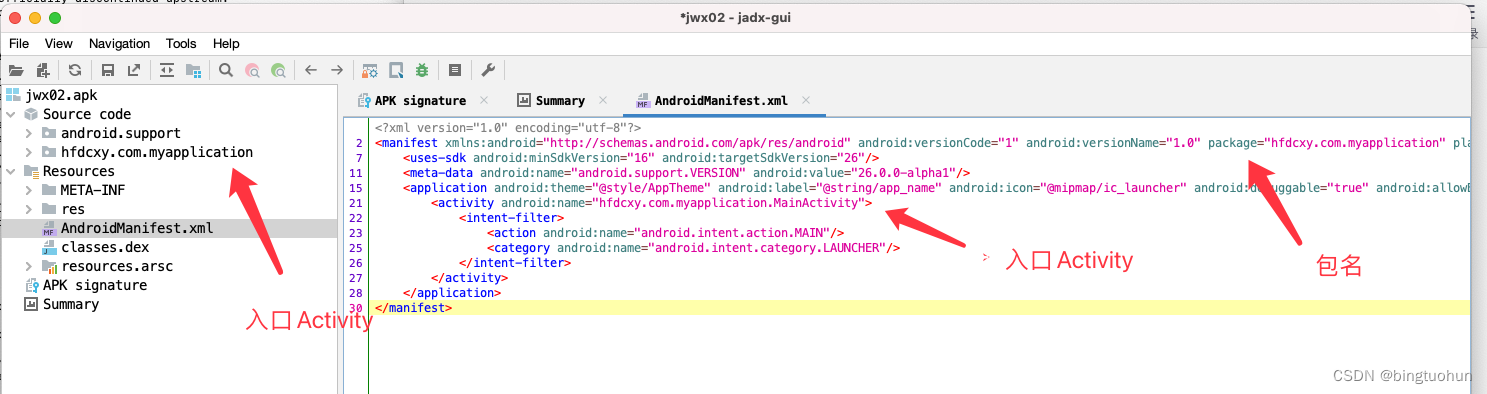
Task: Open the Help menu
Action: tap(226, 43)
